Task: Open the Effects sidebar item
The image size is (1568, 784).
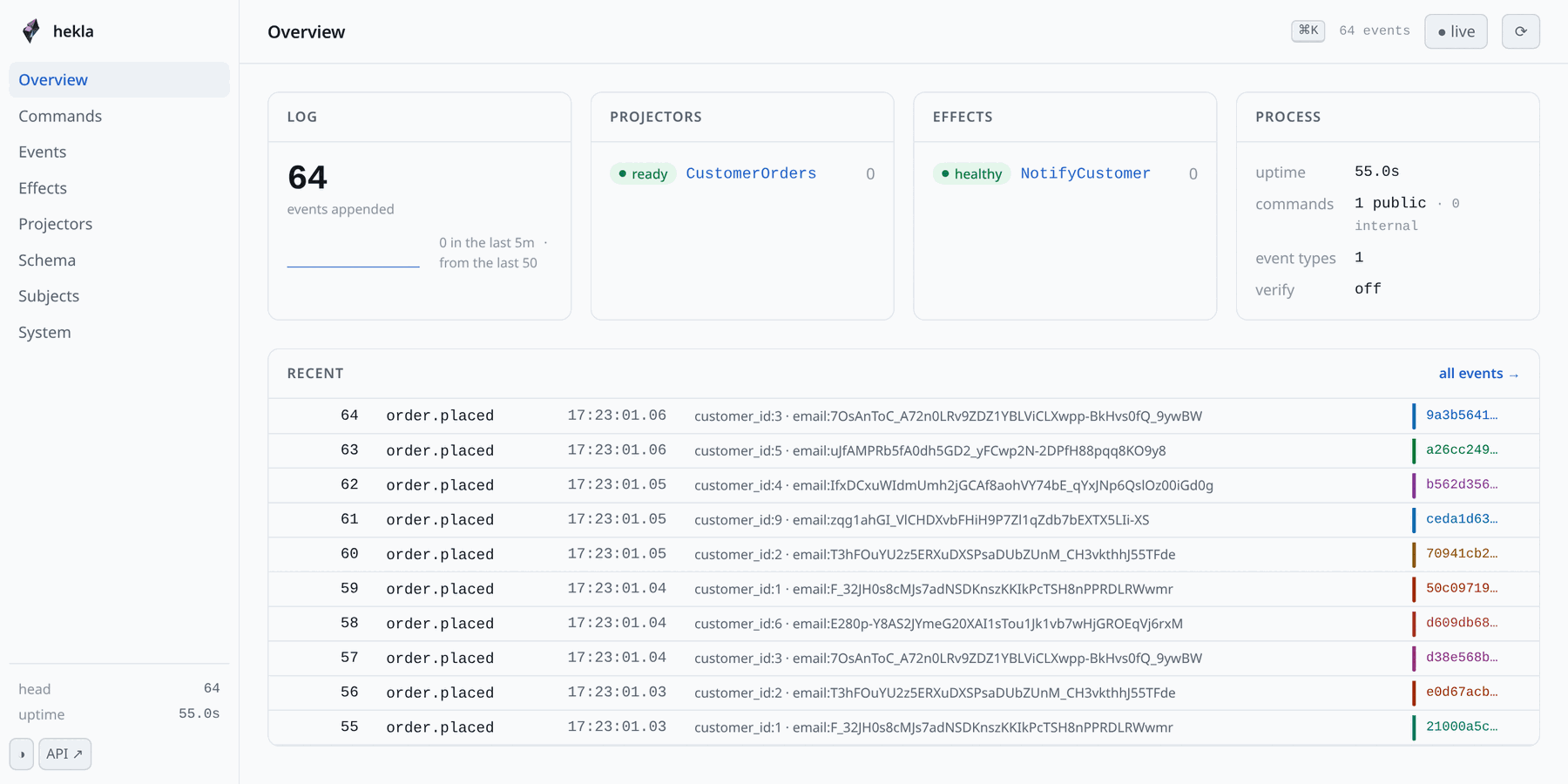Action: (119, 188)
